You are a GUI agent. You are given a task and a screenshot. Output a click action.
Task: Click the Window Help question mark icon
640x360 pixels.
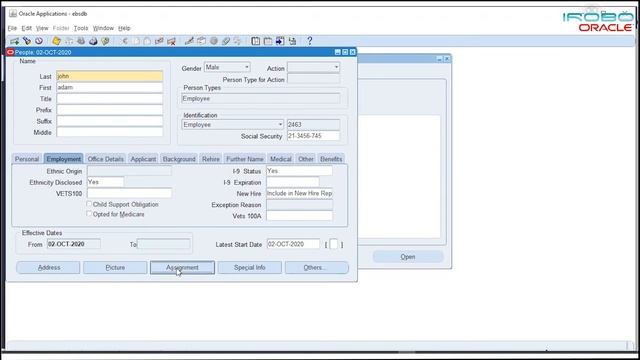click(310, 41)
